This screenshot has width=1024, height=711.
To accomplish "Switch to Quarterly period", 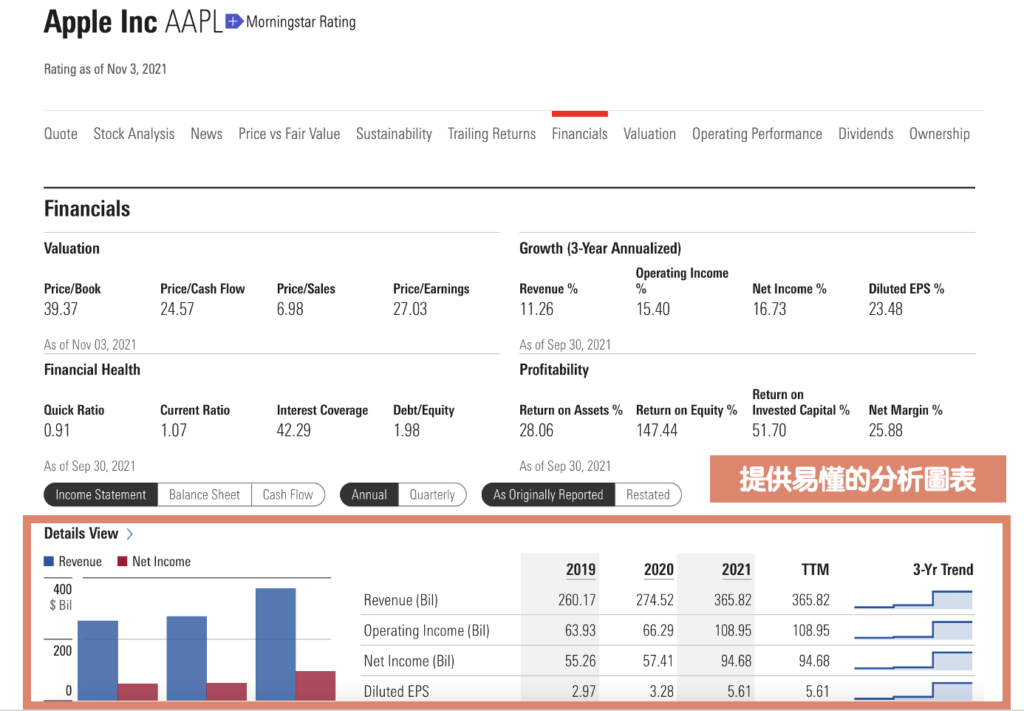I will coord(432,495).
